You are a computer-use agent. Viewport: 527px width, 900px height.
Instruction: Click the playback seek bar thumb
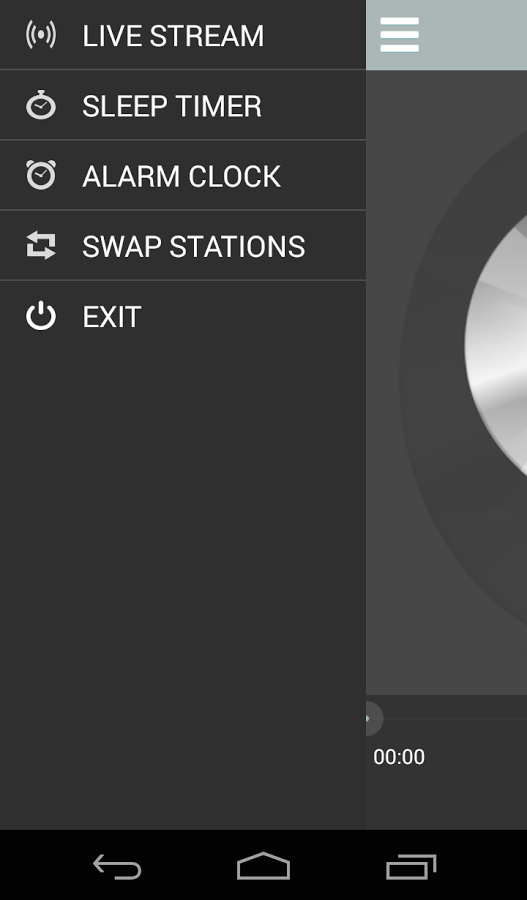[372, 718]
